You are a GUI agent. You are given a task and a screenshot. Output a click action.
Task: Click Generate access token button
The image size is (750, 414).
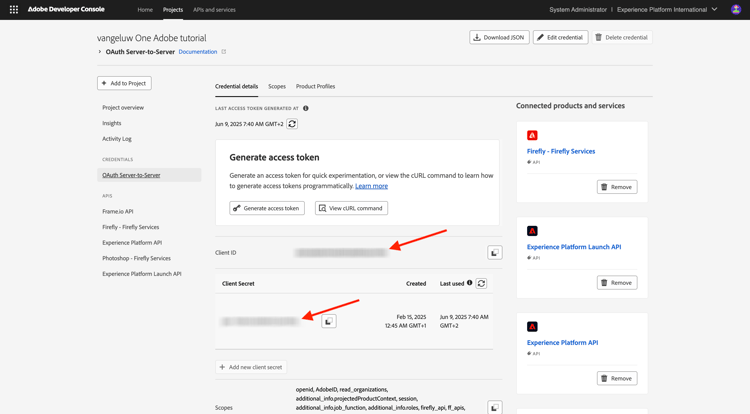(267, 208)
